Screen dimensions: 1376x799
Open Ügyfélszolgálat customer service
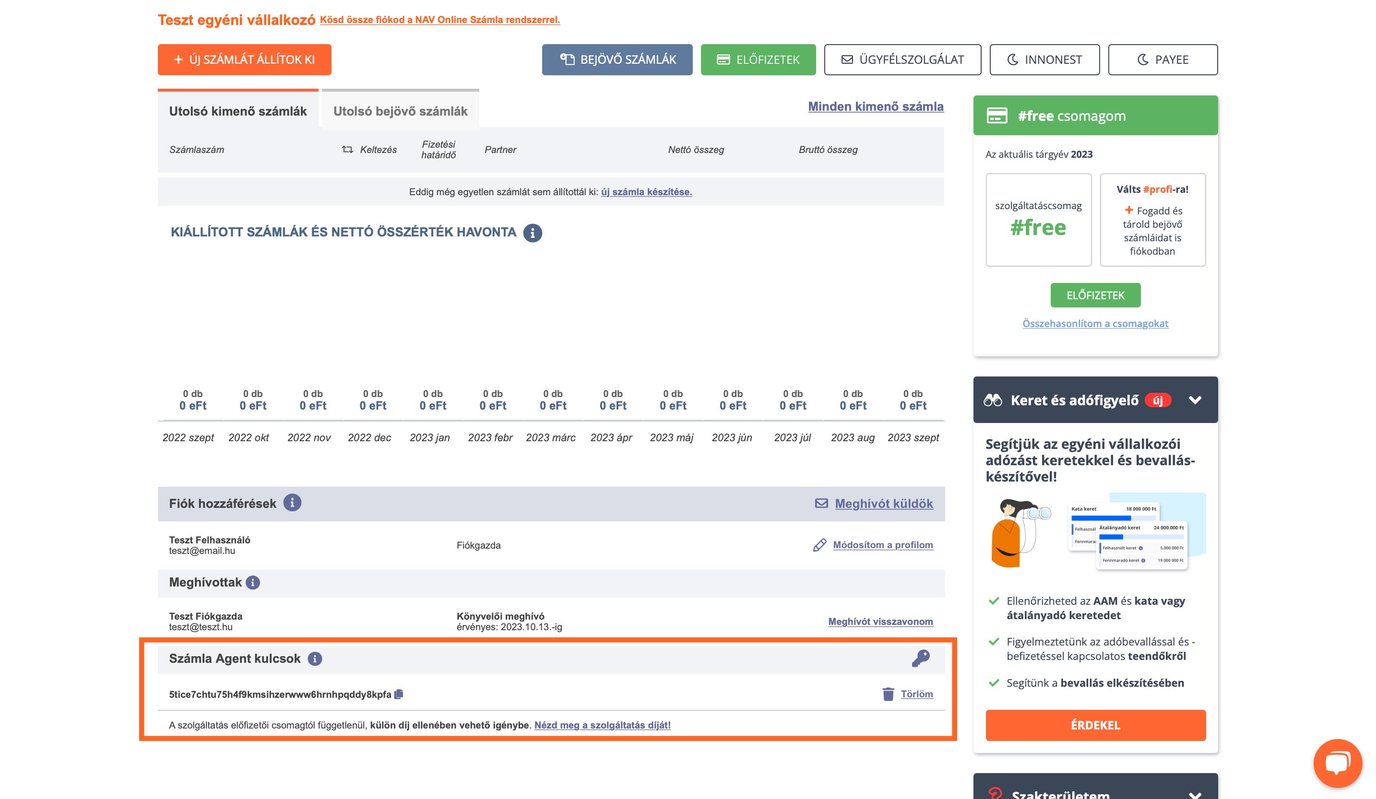coord(901,60)
